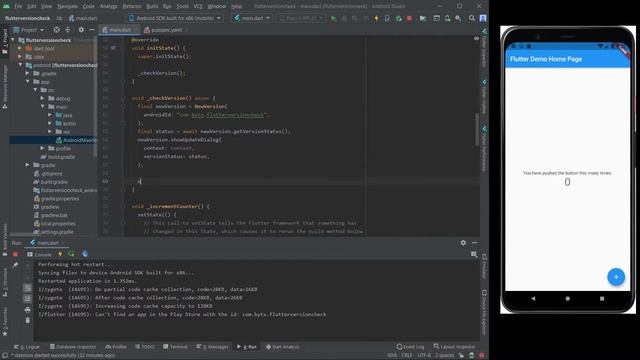640x360 pixels.
Task: Select settings.gradle file in tree
Action: [x=53, y=232]
